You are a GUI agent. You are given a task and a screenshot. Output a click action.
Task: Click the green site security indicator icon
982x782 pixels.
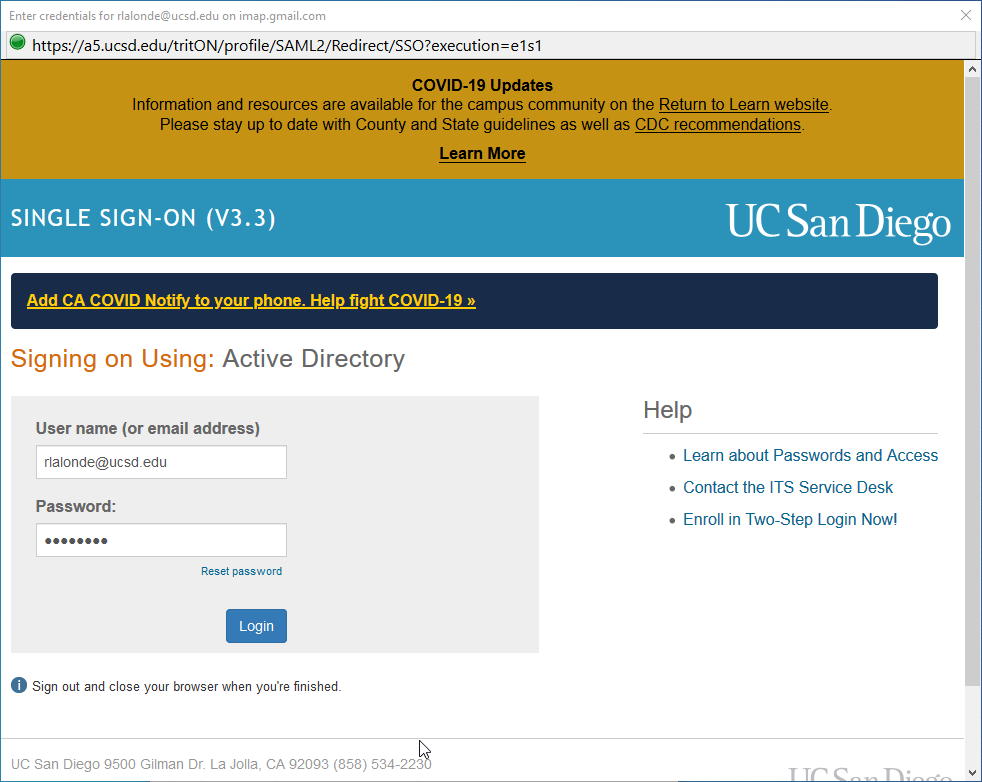click(17, 44)
